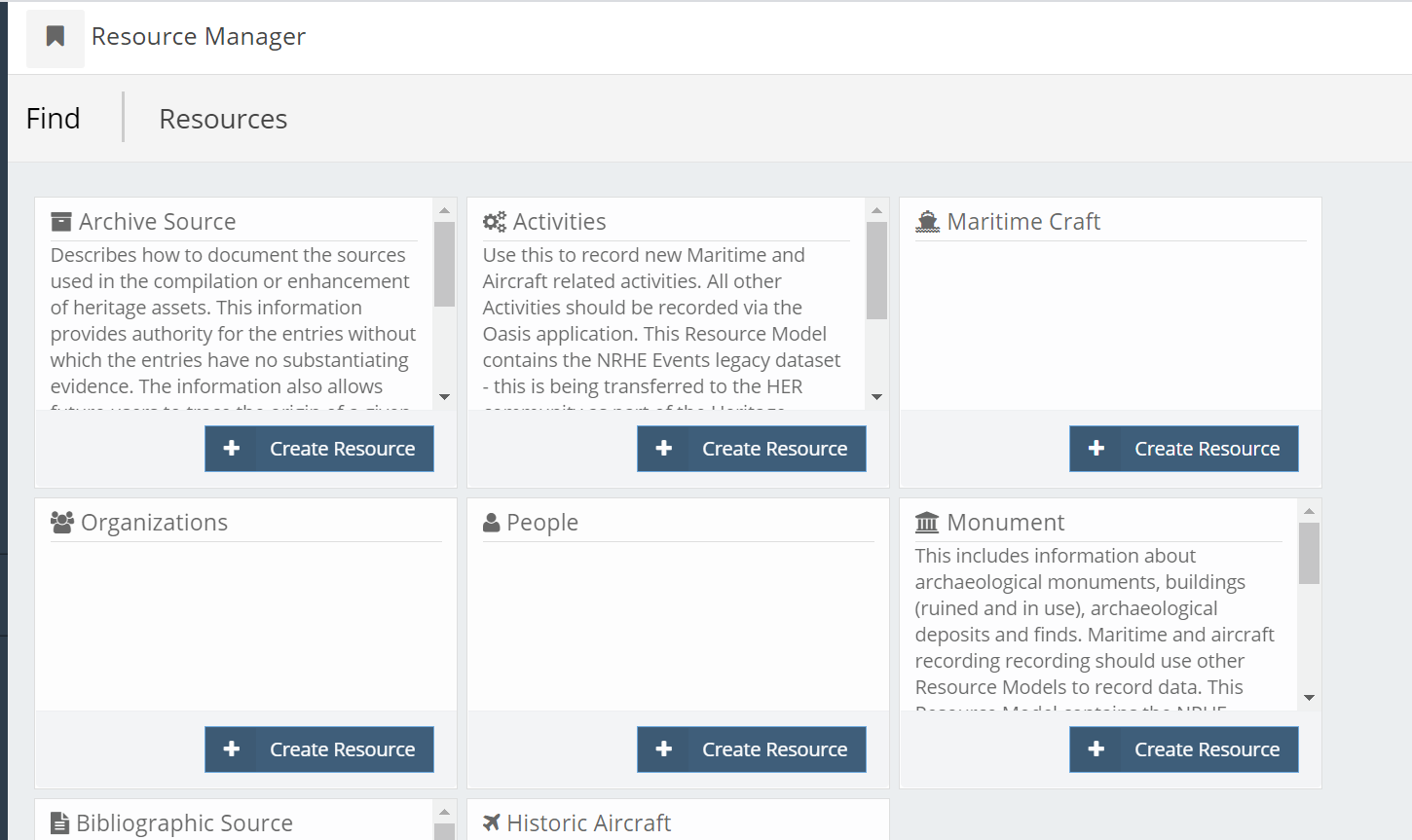Click the document icon for Bibliographic Source
This screenshot has height=840, width=1412.
click(61, 822)
